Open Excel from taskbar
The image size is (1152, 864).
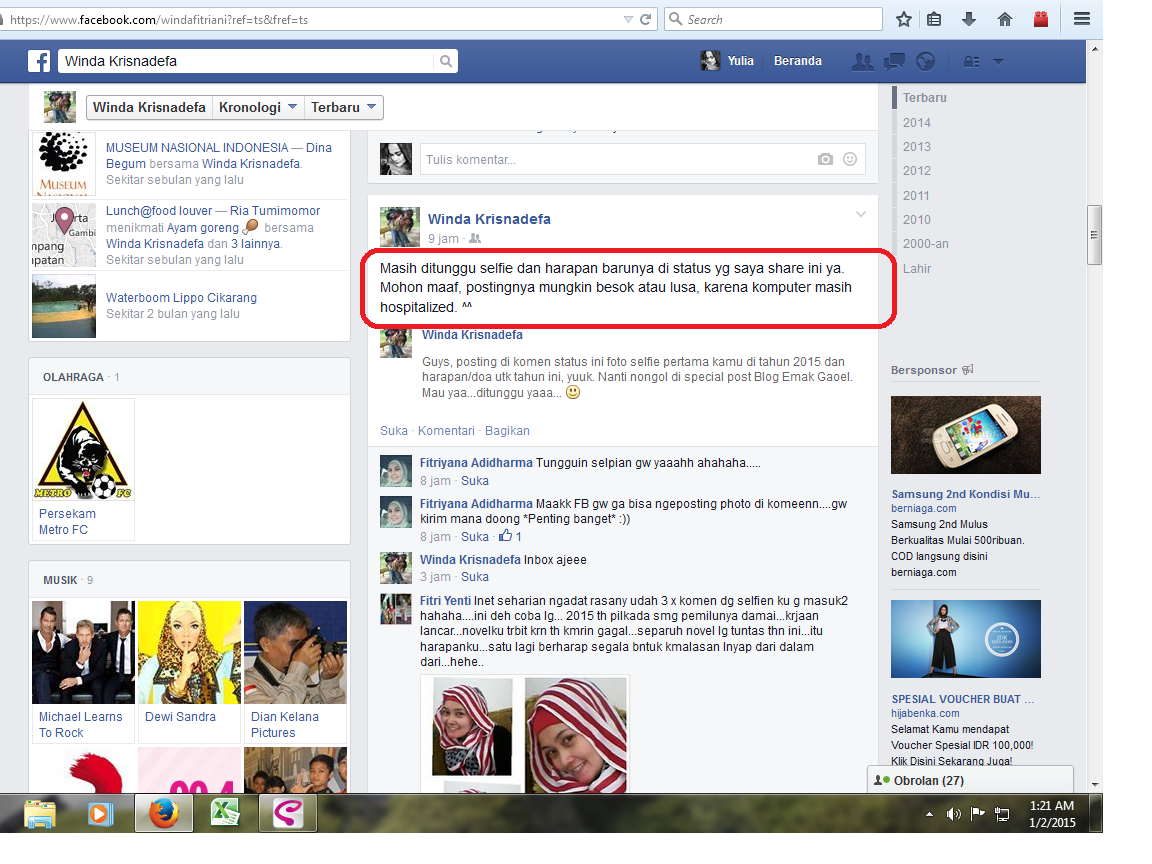pyautogui.click(x=226, y=813)
